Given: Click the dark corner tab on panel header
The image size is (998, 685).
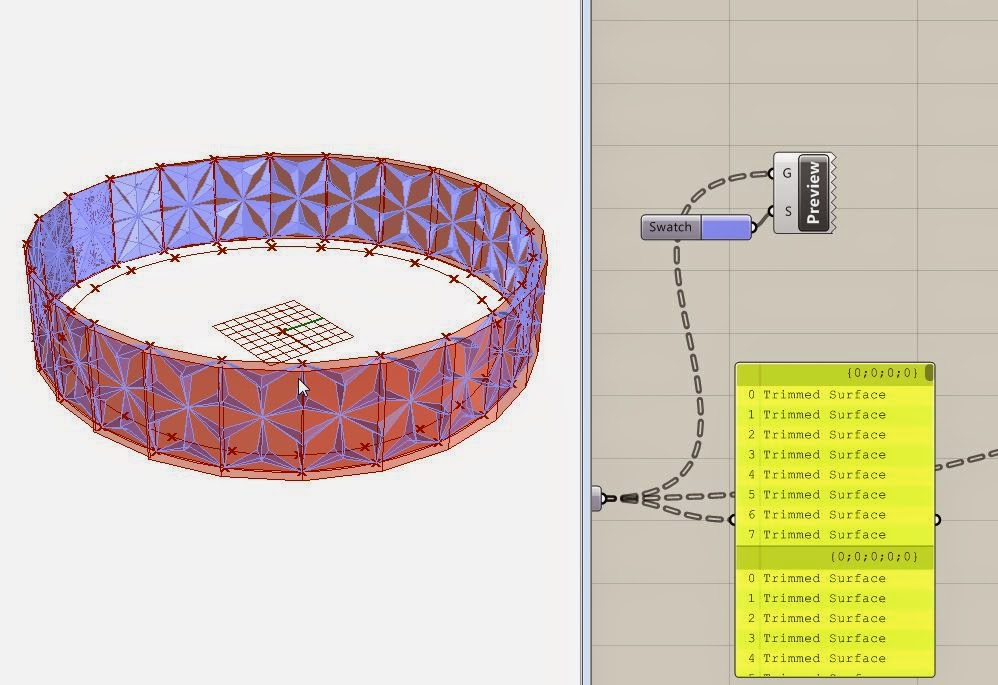Looking at the screenshot, I should point(928,371).
